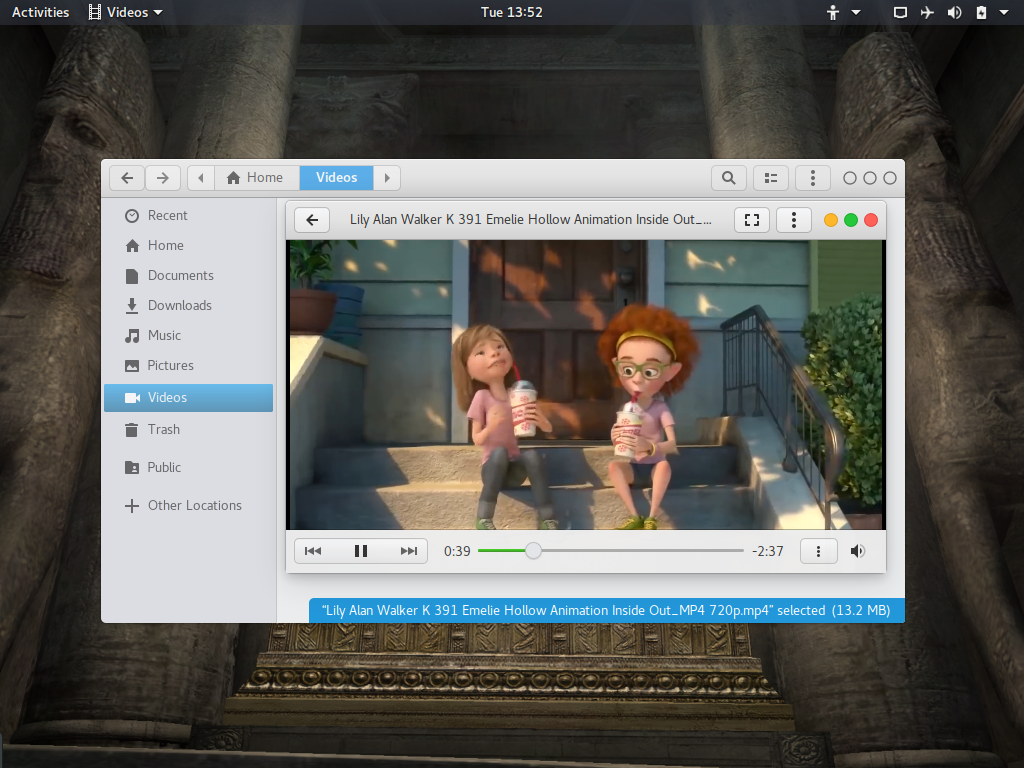
Task: Close video player with red button
Action: (x=871, y=220)
